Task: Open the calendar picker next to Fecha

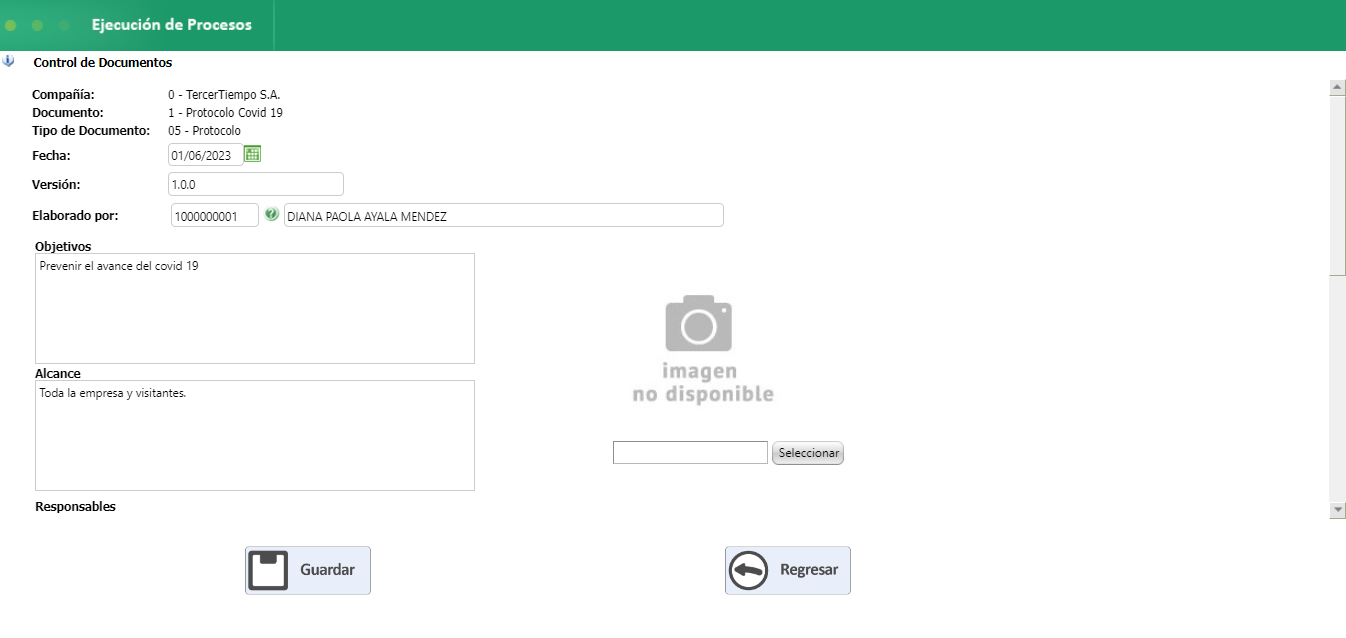Action: click(x=253, y=154)
